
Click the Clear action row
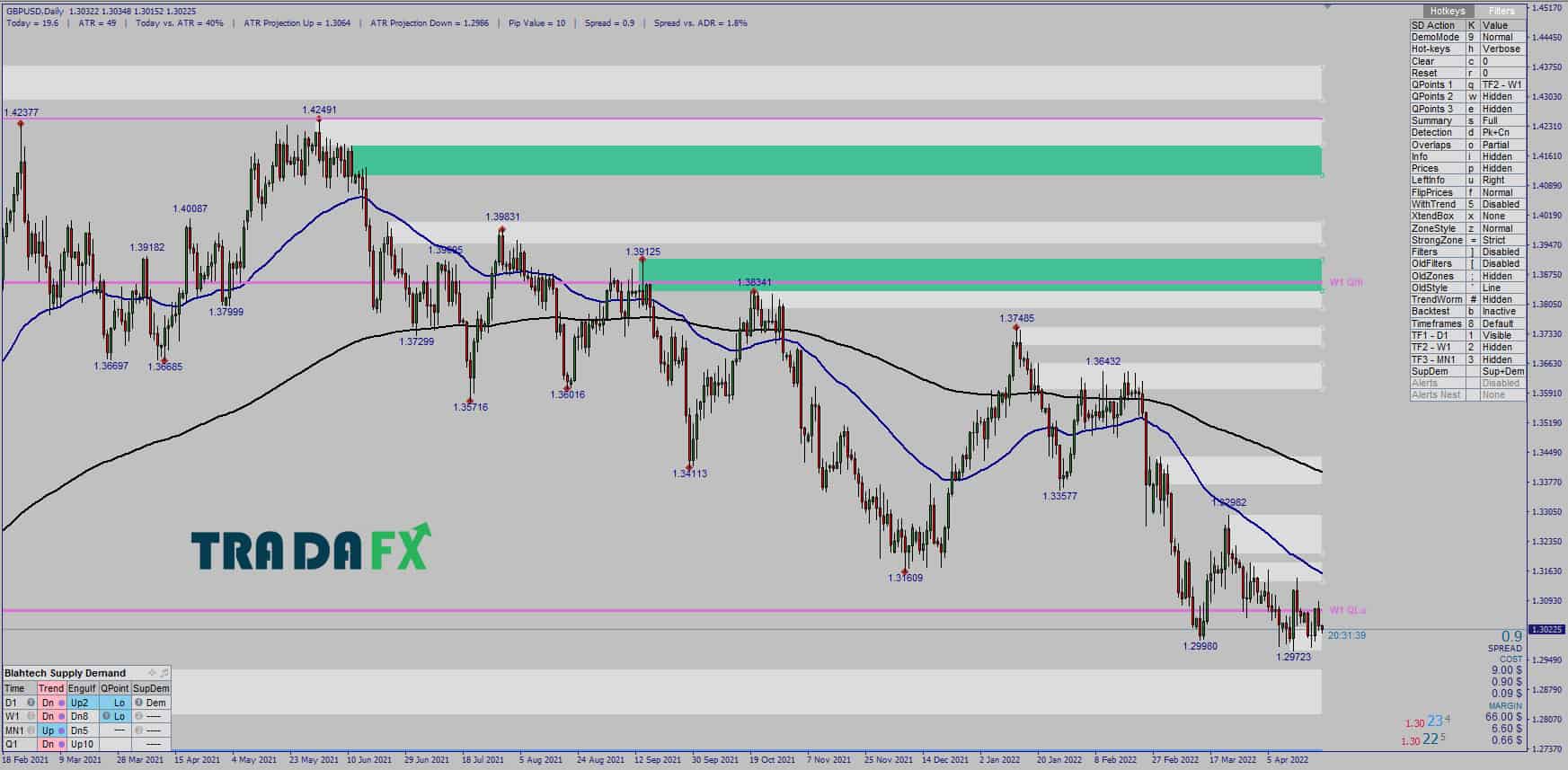pyautogui.click(x=1467, y=61)
